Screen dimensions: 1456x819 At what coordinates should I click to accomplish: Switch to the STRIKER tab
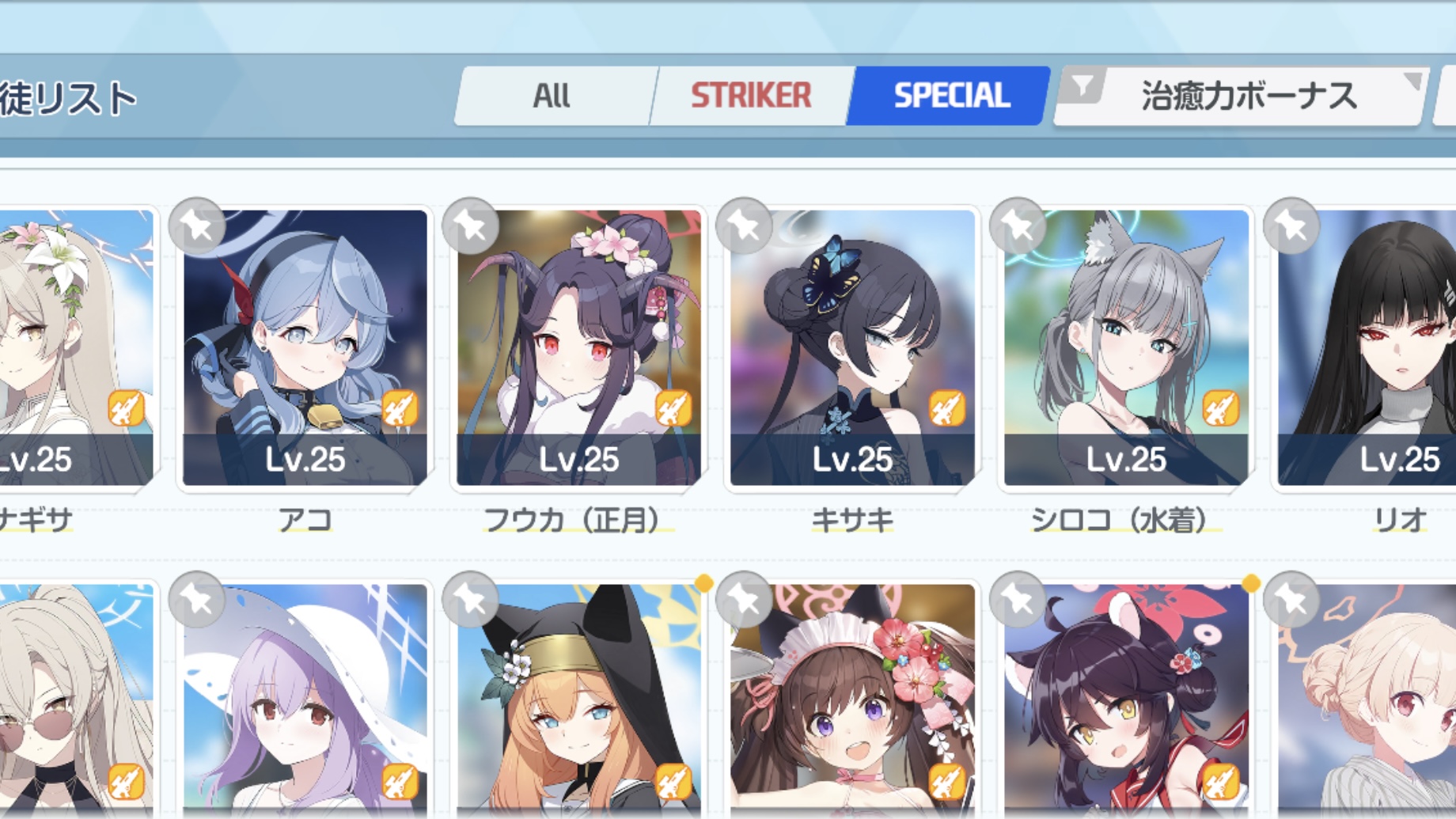pyautogui.click(x=751, y=96)
